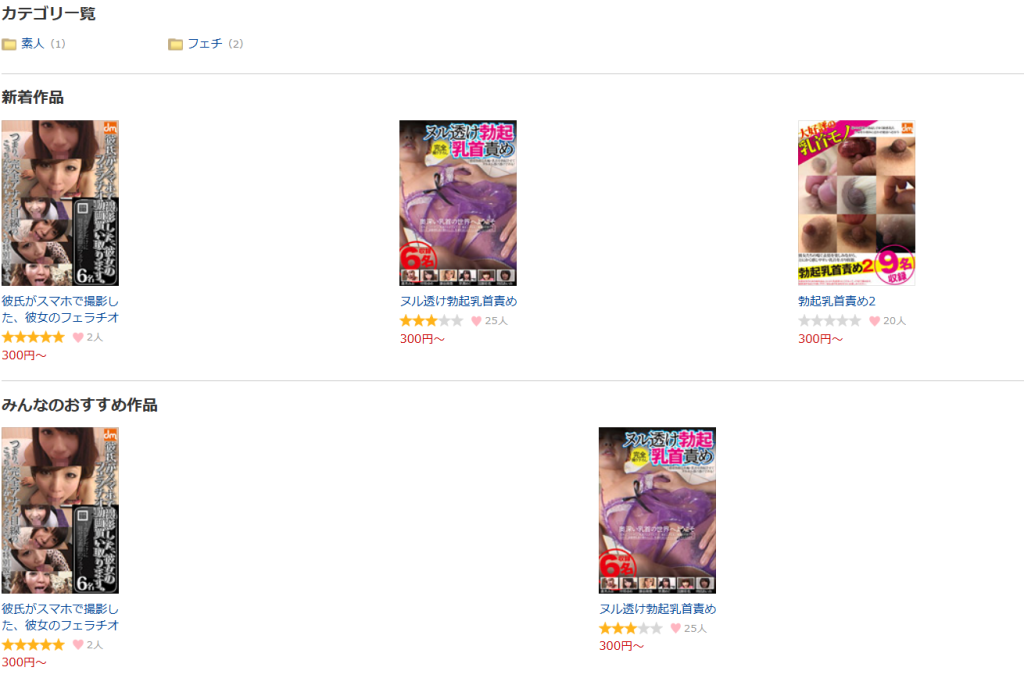Open the 彼氏がスマホで撮影した title in 新着作品
Viewport: 1024px width, 678px height.
click(x=60, y=310)
